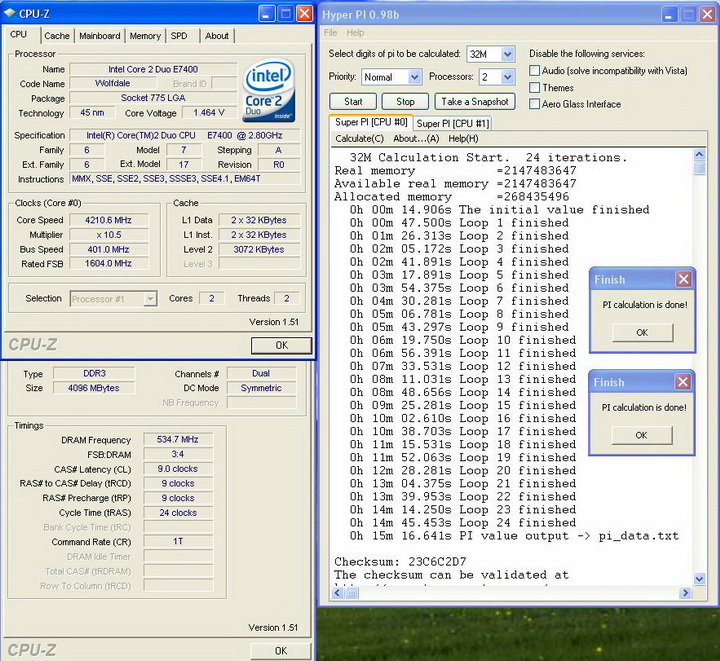Maximize the Hyper PI window

pos(686,14)
